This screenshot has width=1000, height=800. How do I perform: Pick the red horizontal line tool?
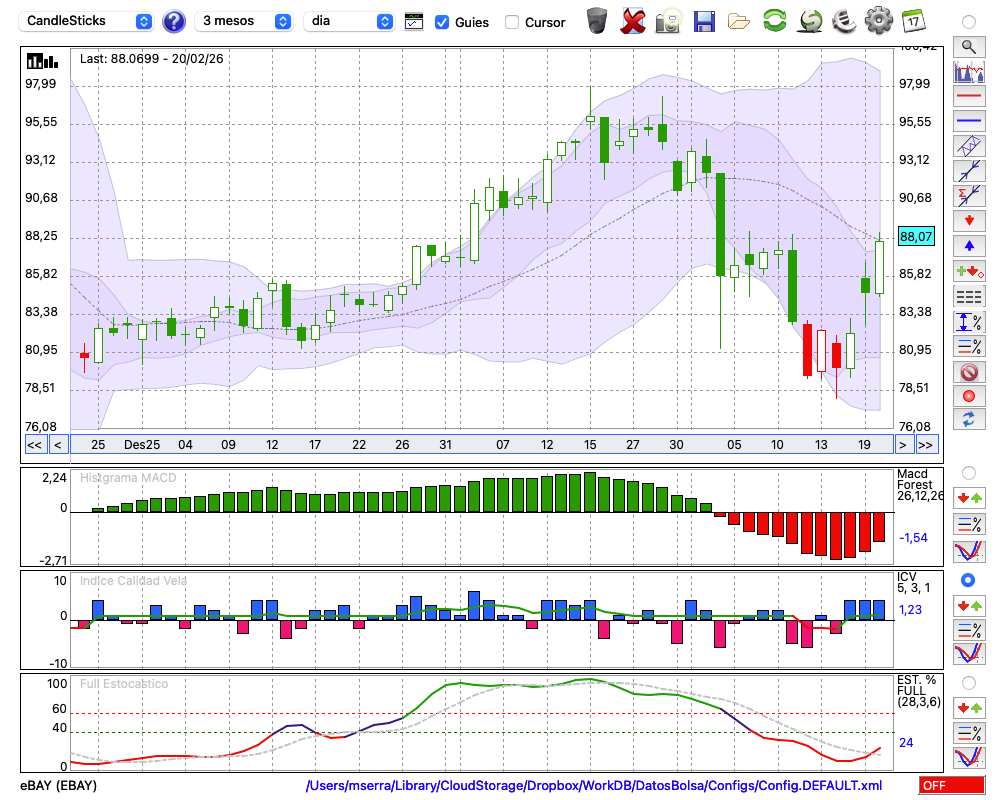coord(969,96)
